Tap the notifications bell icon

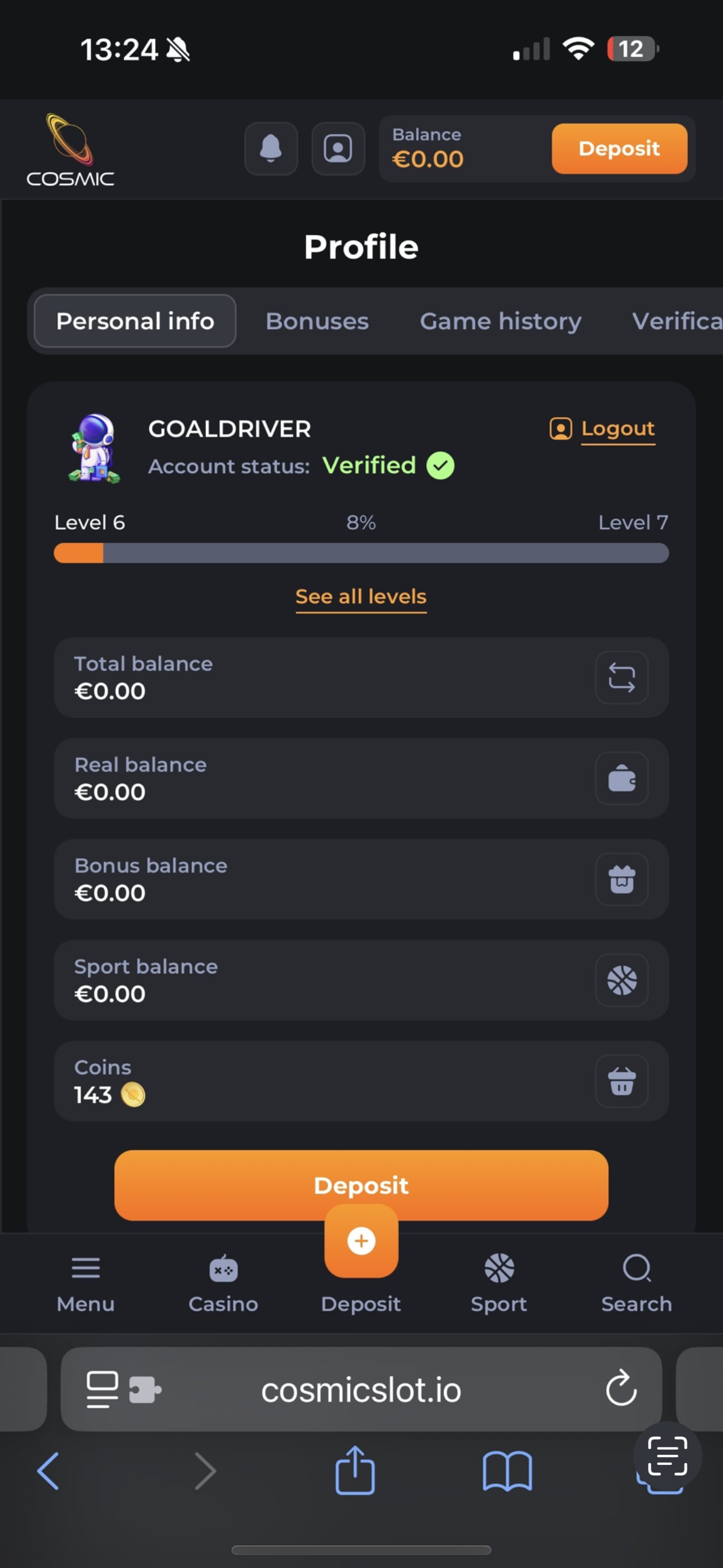(271, 149)
